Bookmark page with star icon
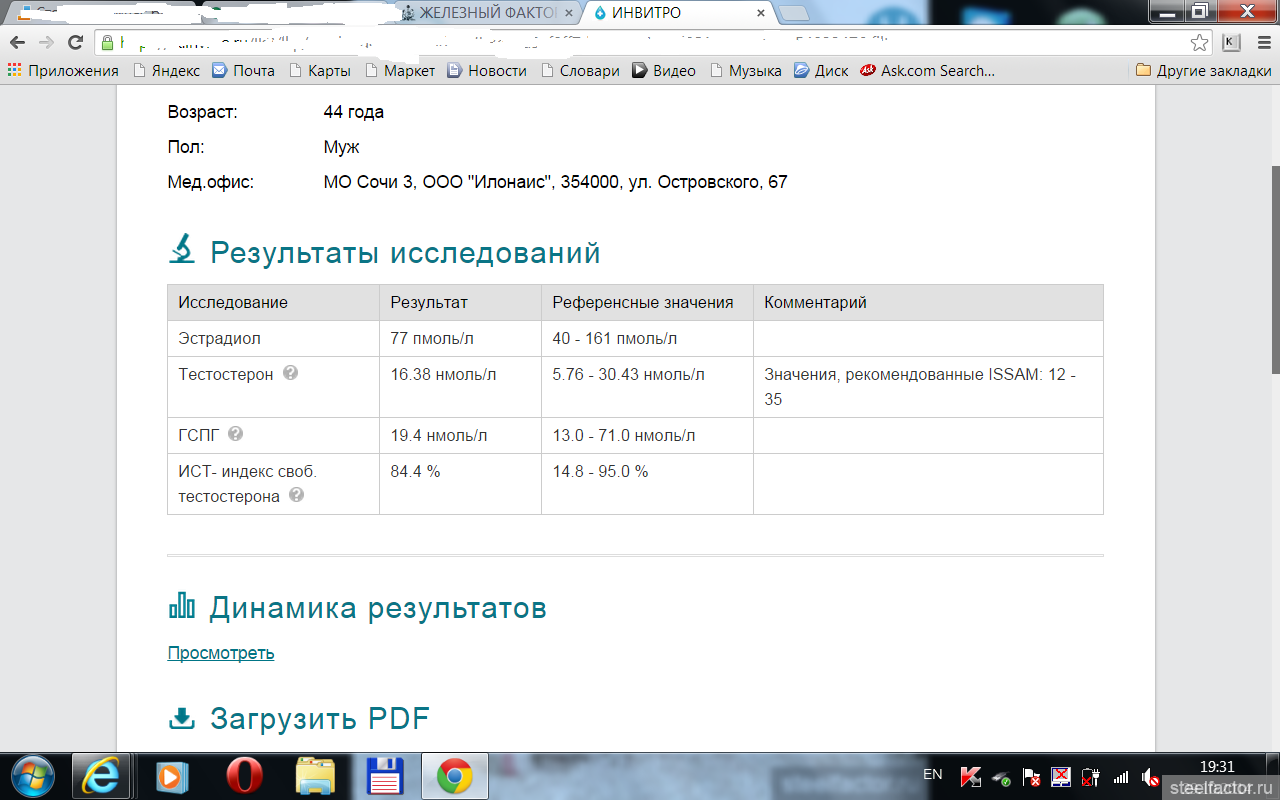 (1199, 43)
